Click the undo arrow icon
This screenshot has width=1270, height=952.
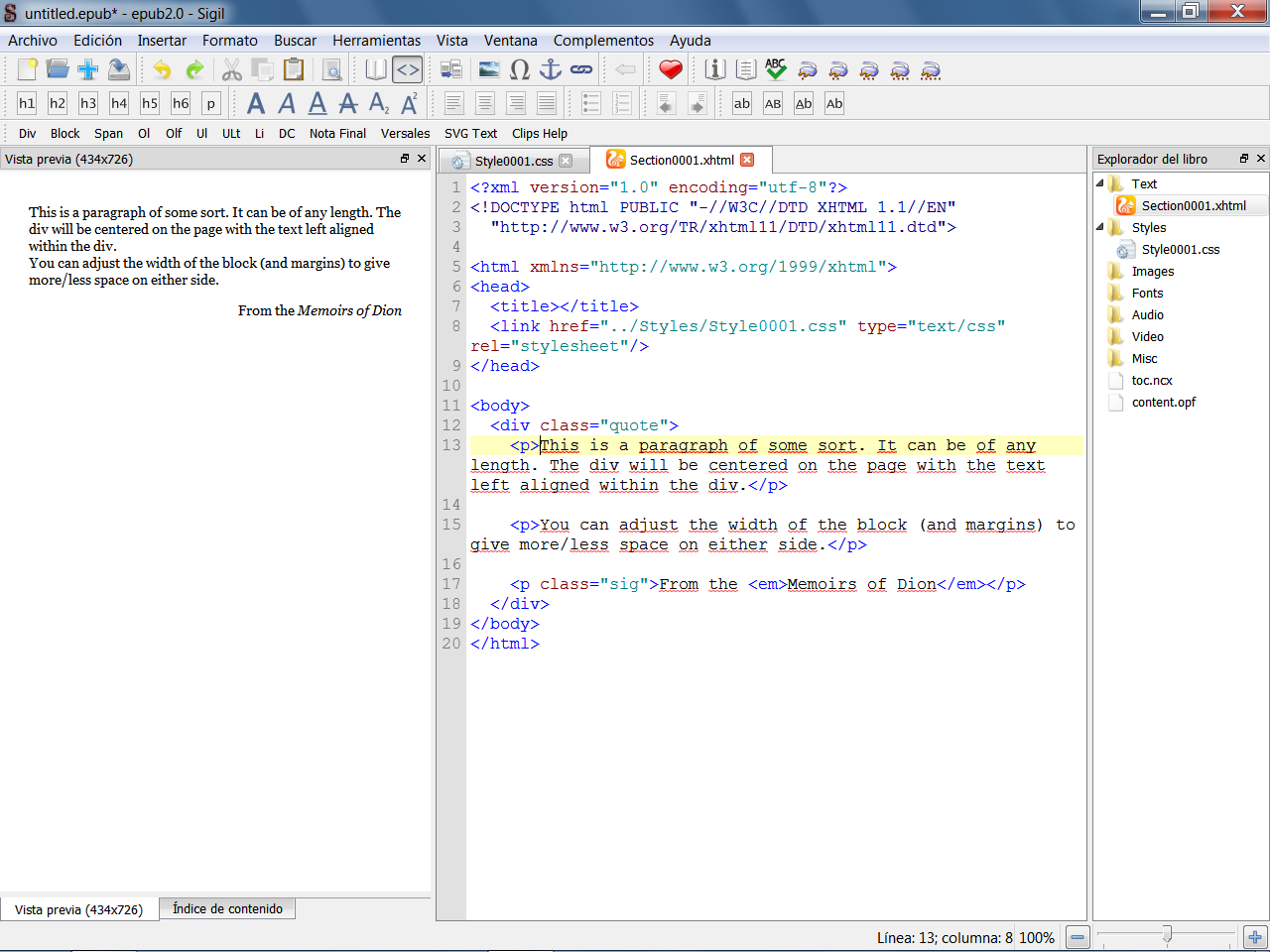click(162, 69)
